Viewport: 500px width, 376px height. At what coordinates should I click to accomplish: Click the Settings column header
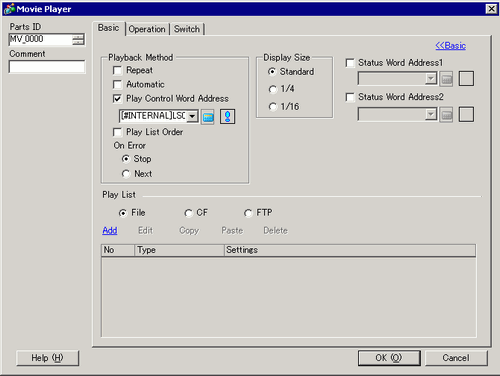(350, 250)
